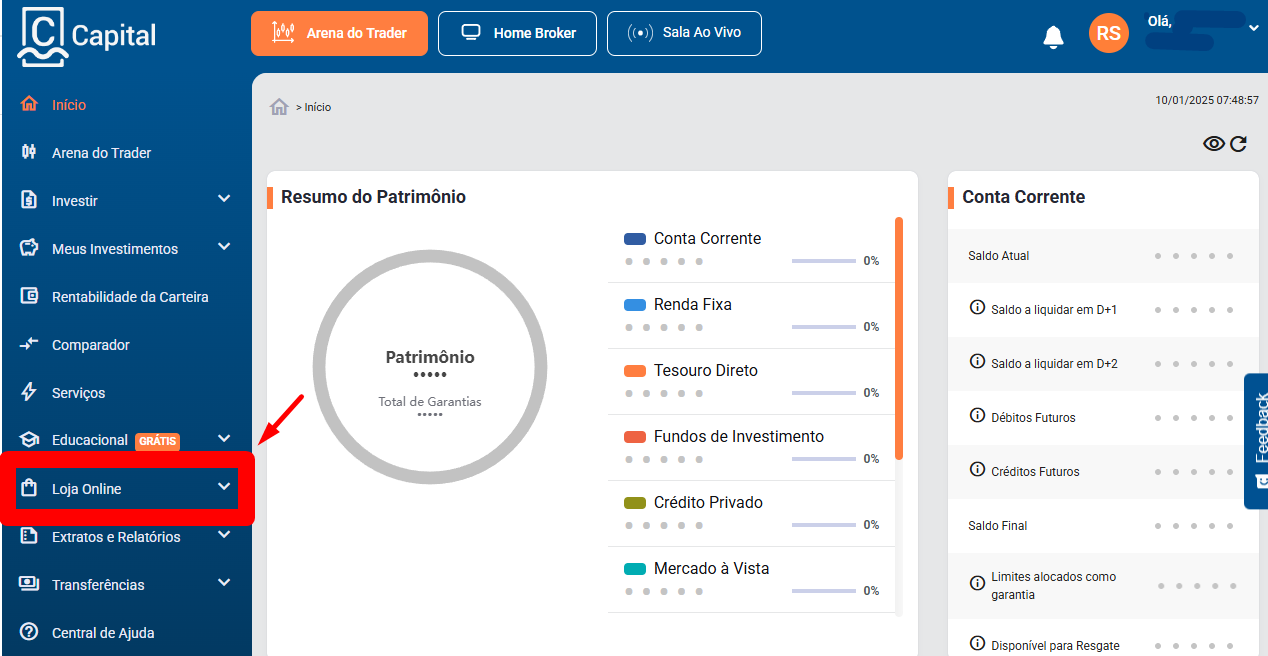Click the Transferências money icon

29,584
